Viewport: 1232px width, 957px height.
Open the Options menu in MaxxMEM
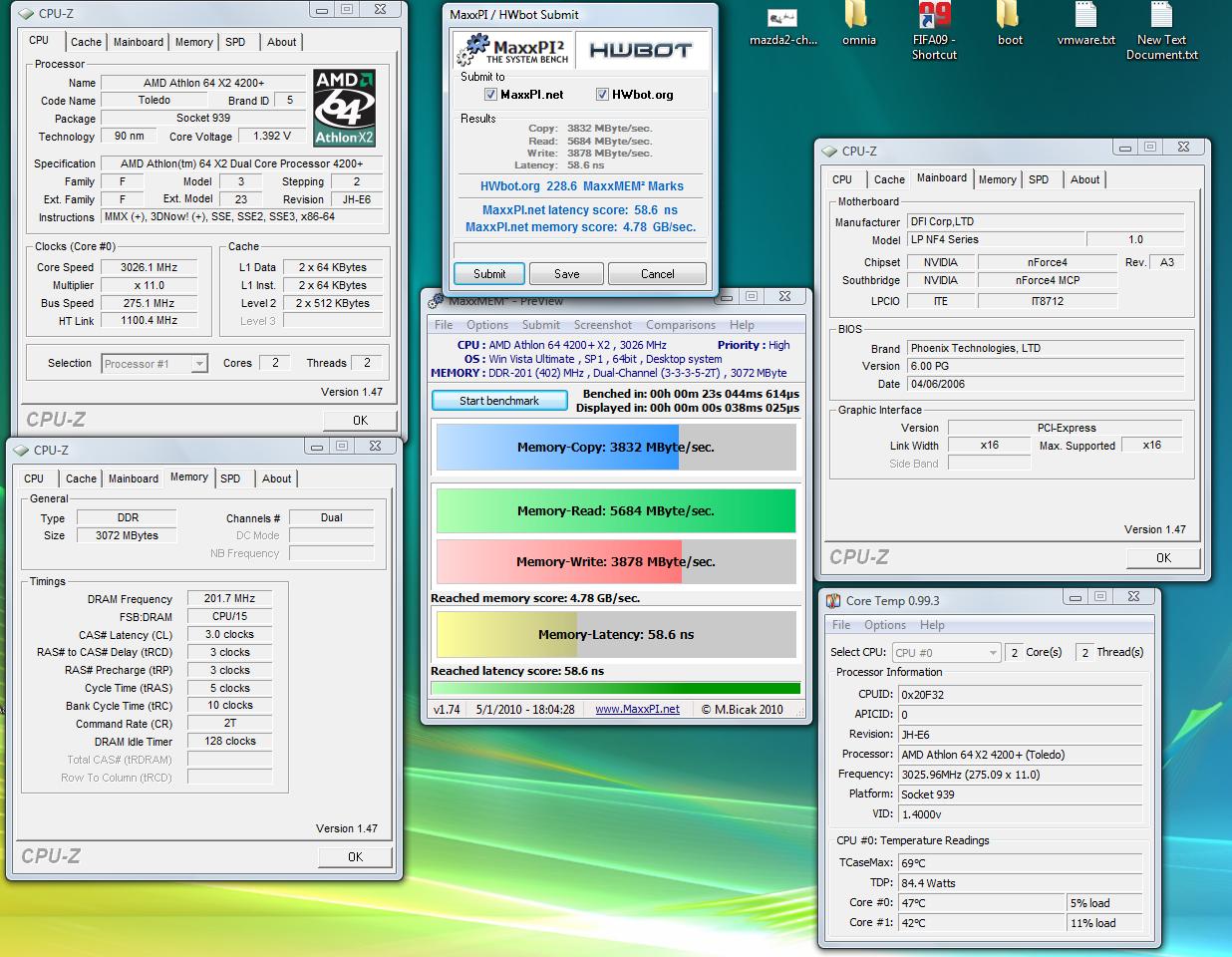pos(487,325)
